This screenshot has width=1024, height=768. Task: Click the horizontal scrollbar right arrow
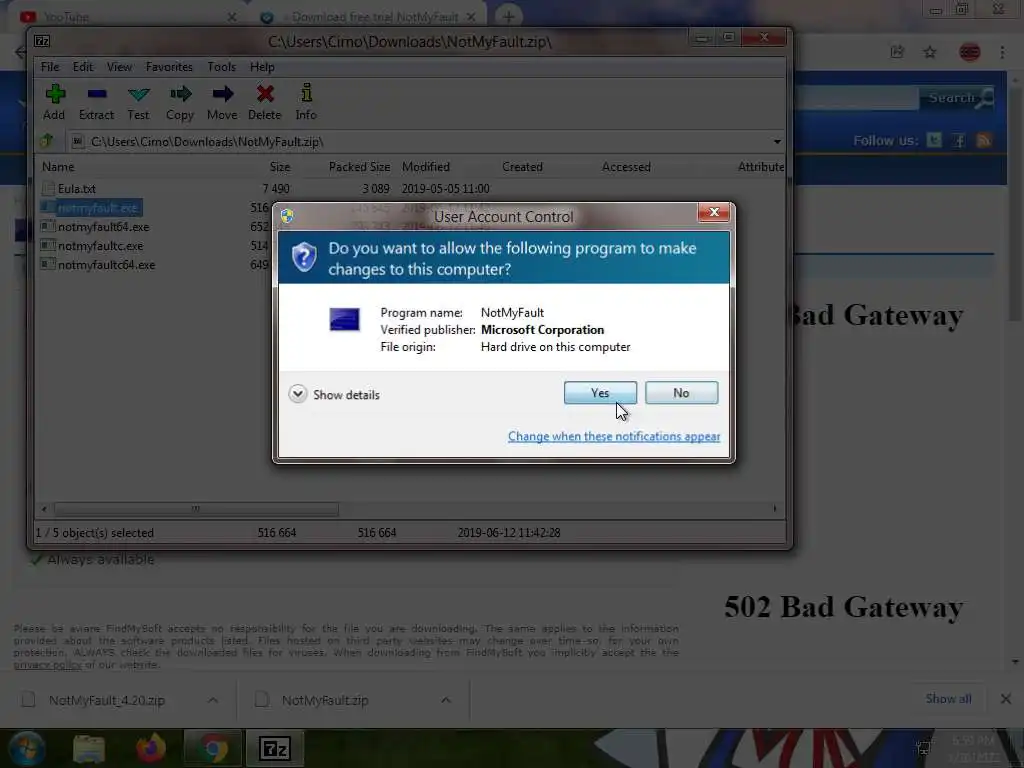pos(775,509)
